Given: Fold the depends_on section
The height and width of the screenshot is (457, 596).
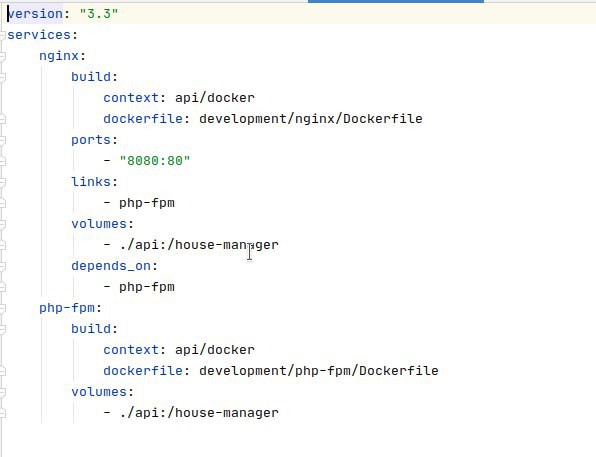Looking at the screenshot, I should (2, 266).
